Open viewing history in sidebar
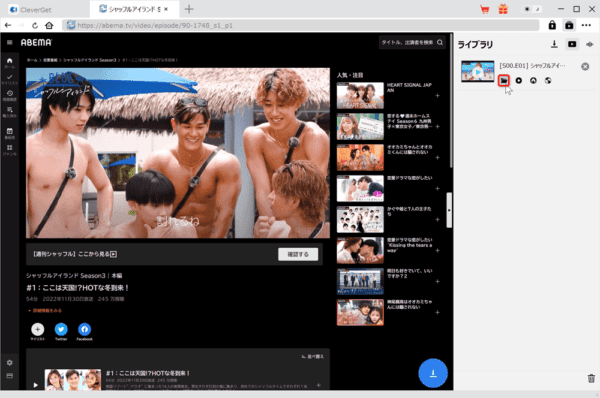Viewport: 600px width, 398px height. pyautogui.click(x=10, y=95)
